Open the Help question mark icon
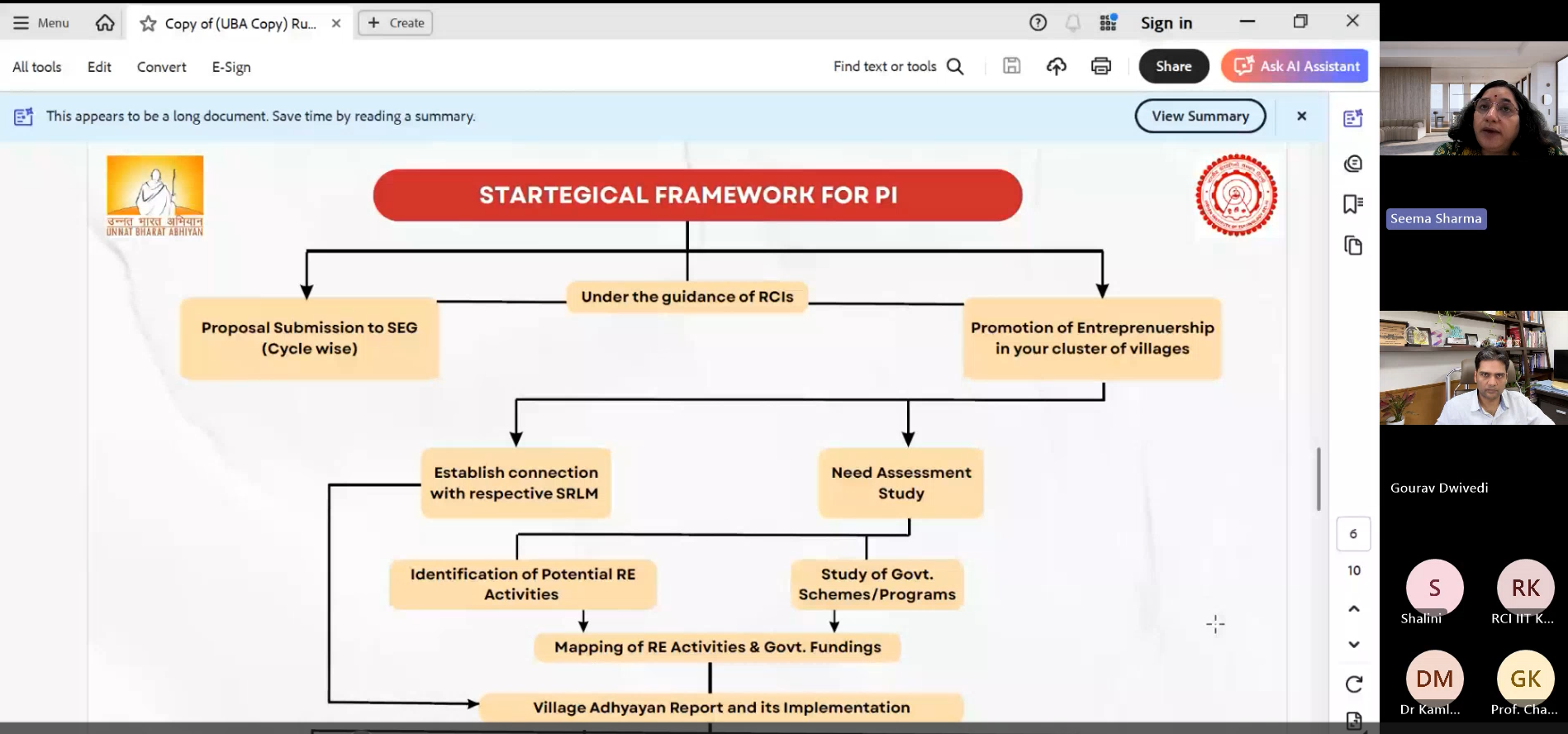 (x=1038, y=23)
